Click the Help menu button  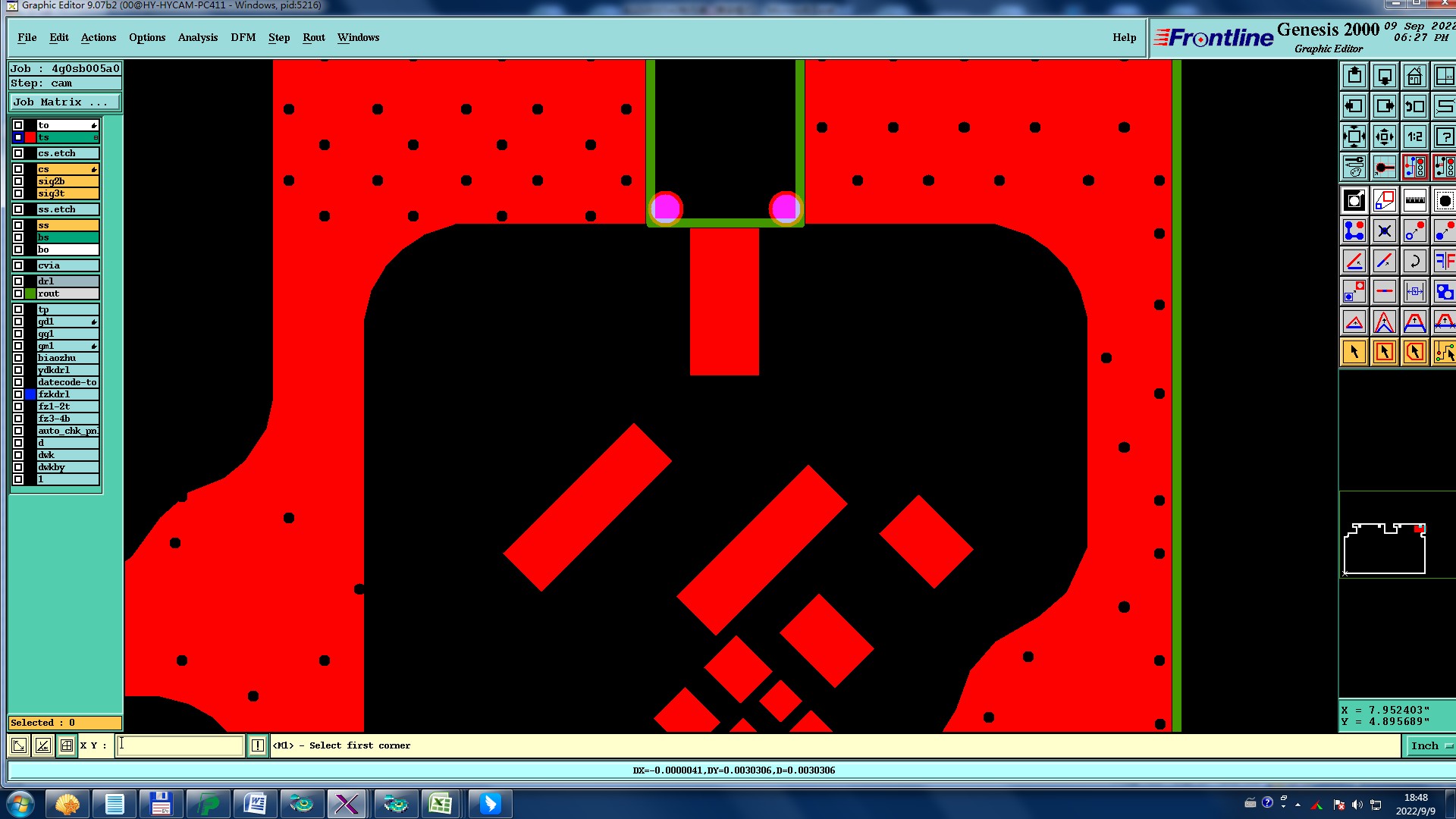1124,37
